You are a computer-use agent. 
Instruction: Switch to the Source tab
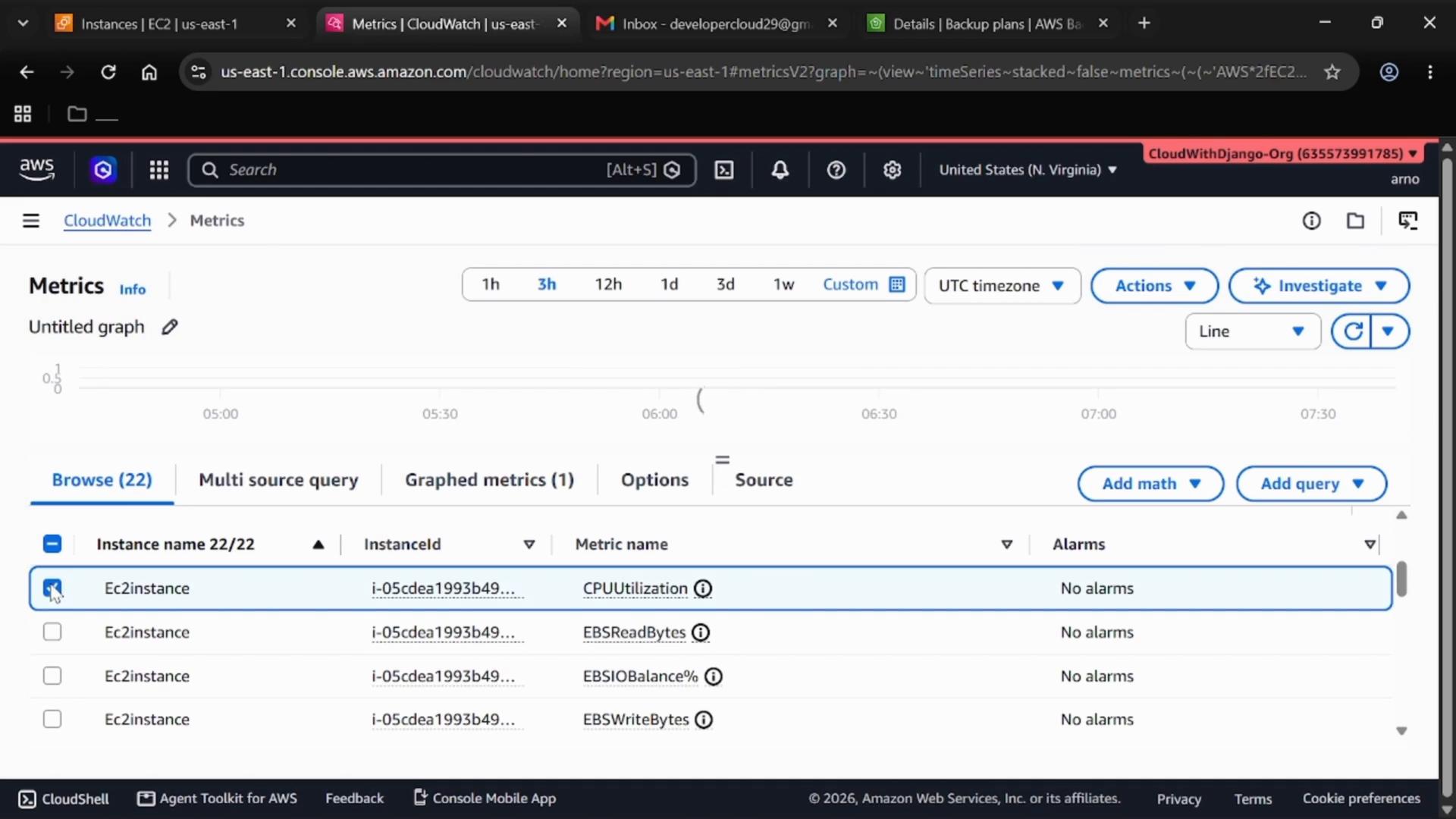[764, 480]
